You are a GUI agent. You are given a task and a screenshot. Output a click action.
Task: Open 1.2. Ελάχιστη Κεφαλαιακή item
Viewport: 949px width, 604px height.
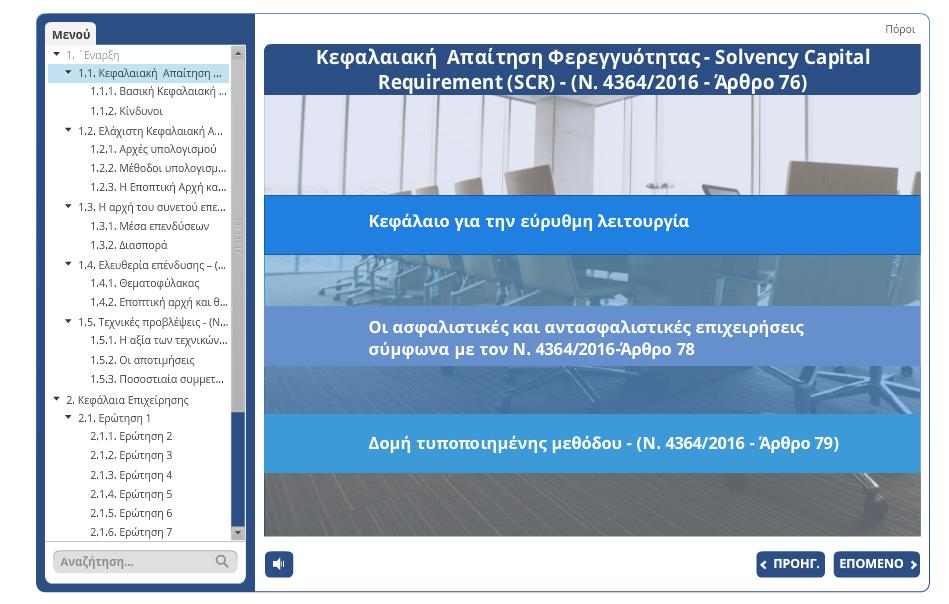tap(150, 131)
